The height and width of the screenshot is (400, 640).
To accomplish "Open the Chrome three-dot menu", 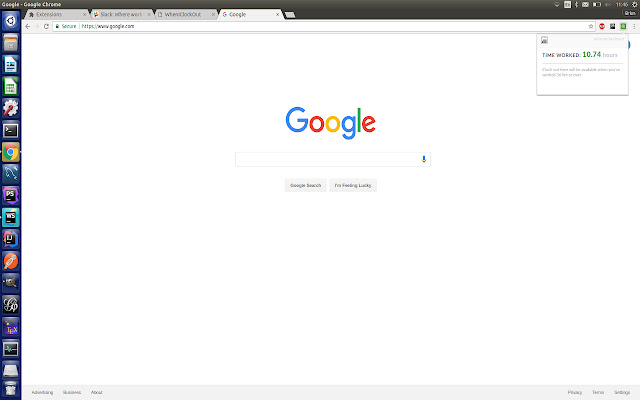I will click(634, 26).
